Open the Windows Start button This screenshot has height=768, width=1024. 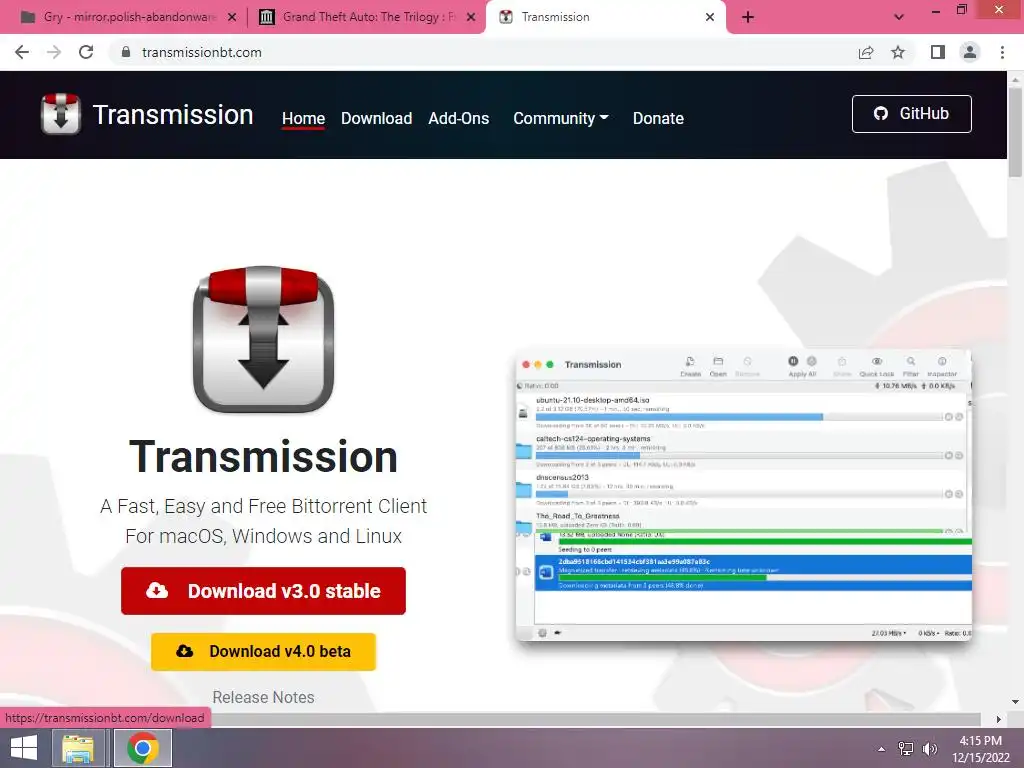[24, 748]
